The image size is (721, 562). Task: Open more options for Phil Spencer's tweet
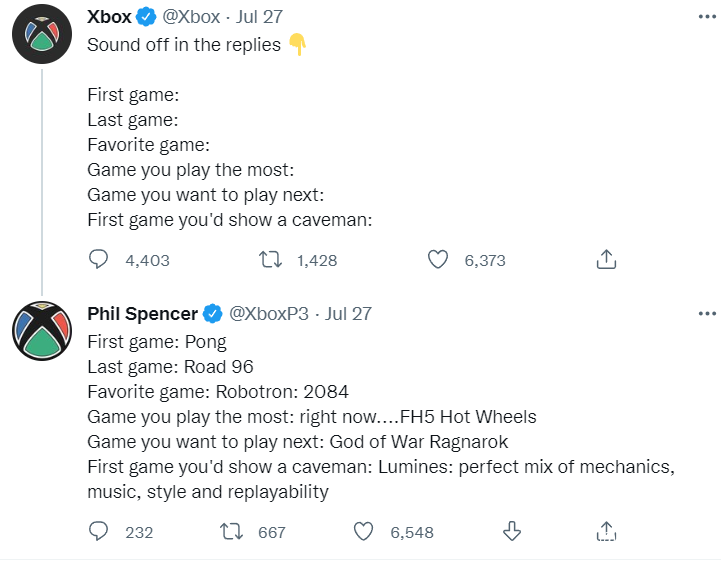tap(706, 314)
